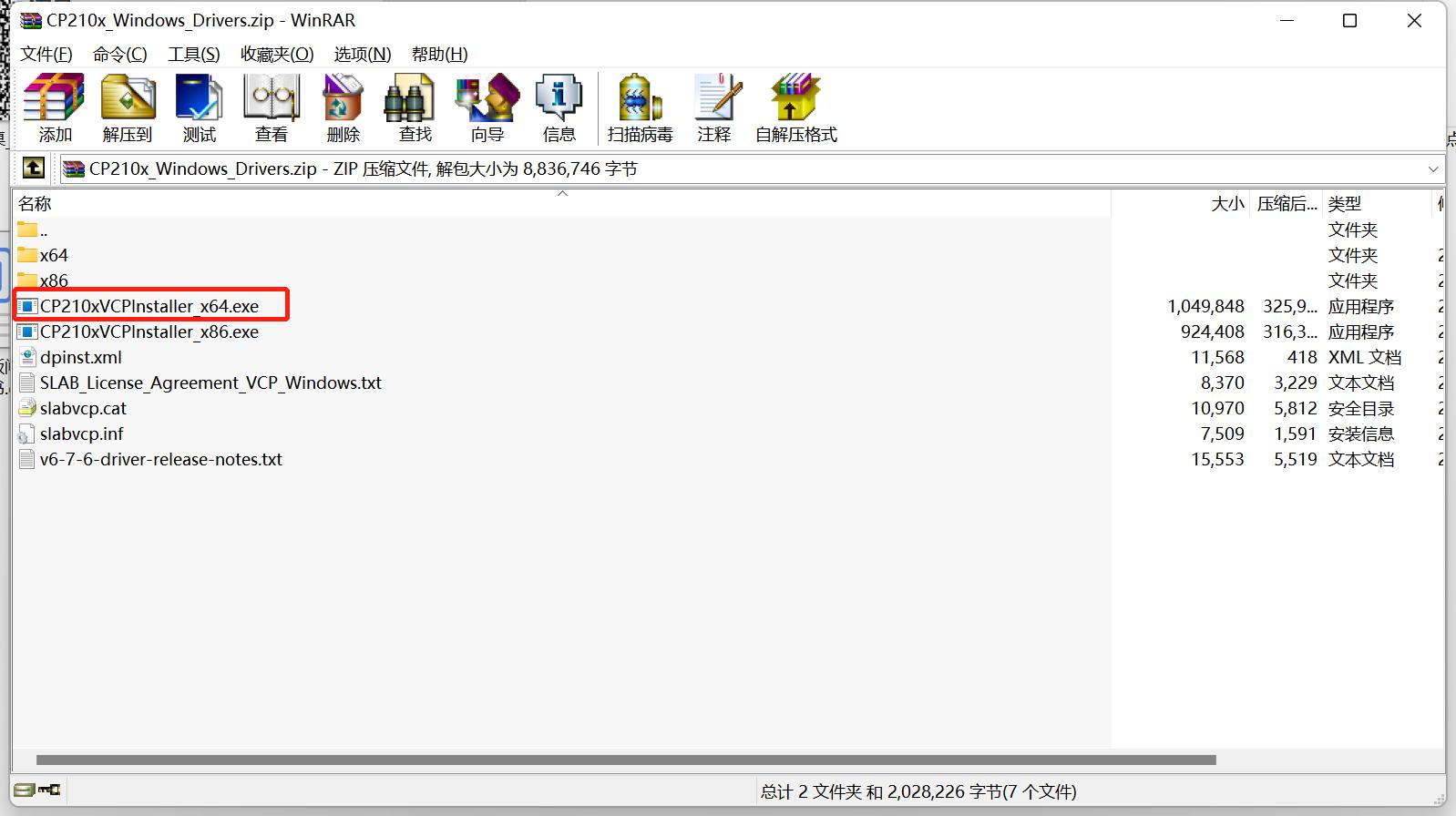This screenshot has width=1456, height=816.
Task: Select file name CP210xVCPInstaller_x64.exe
Action: (149, 306)
